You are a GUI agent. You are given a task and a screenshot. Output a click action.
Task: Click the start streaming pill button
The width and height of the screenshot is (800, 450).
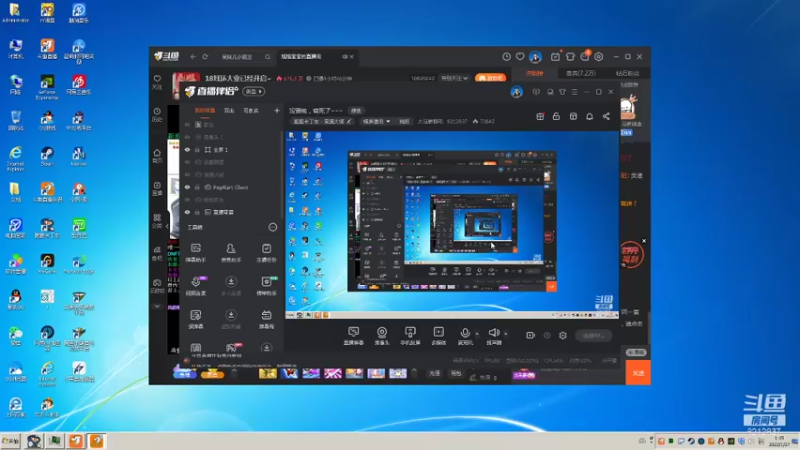click(593, 335)
